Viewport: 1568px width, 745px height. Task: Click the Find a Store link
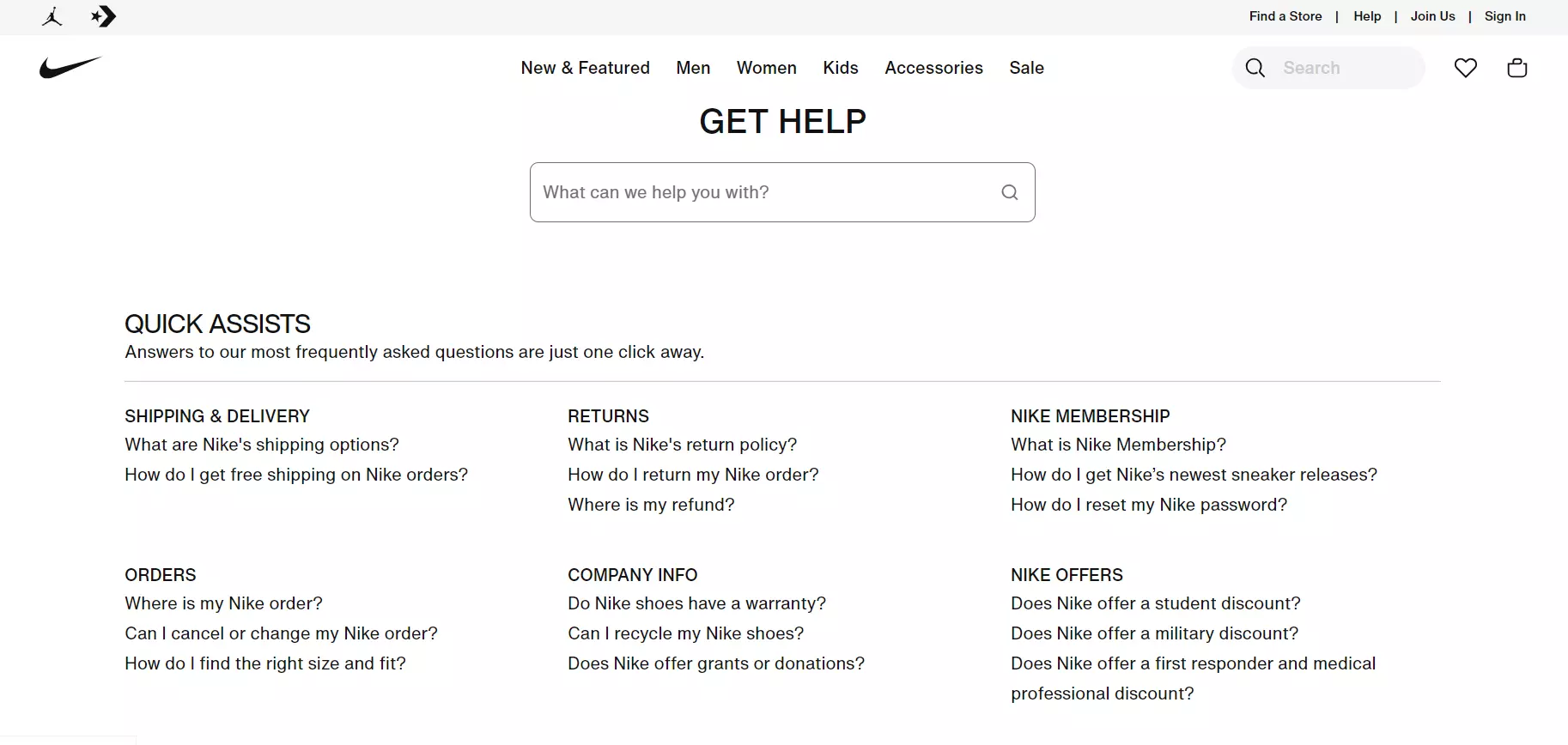pos(1285,16)
